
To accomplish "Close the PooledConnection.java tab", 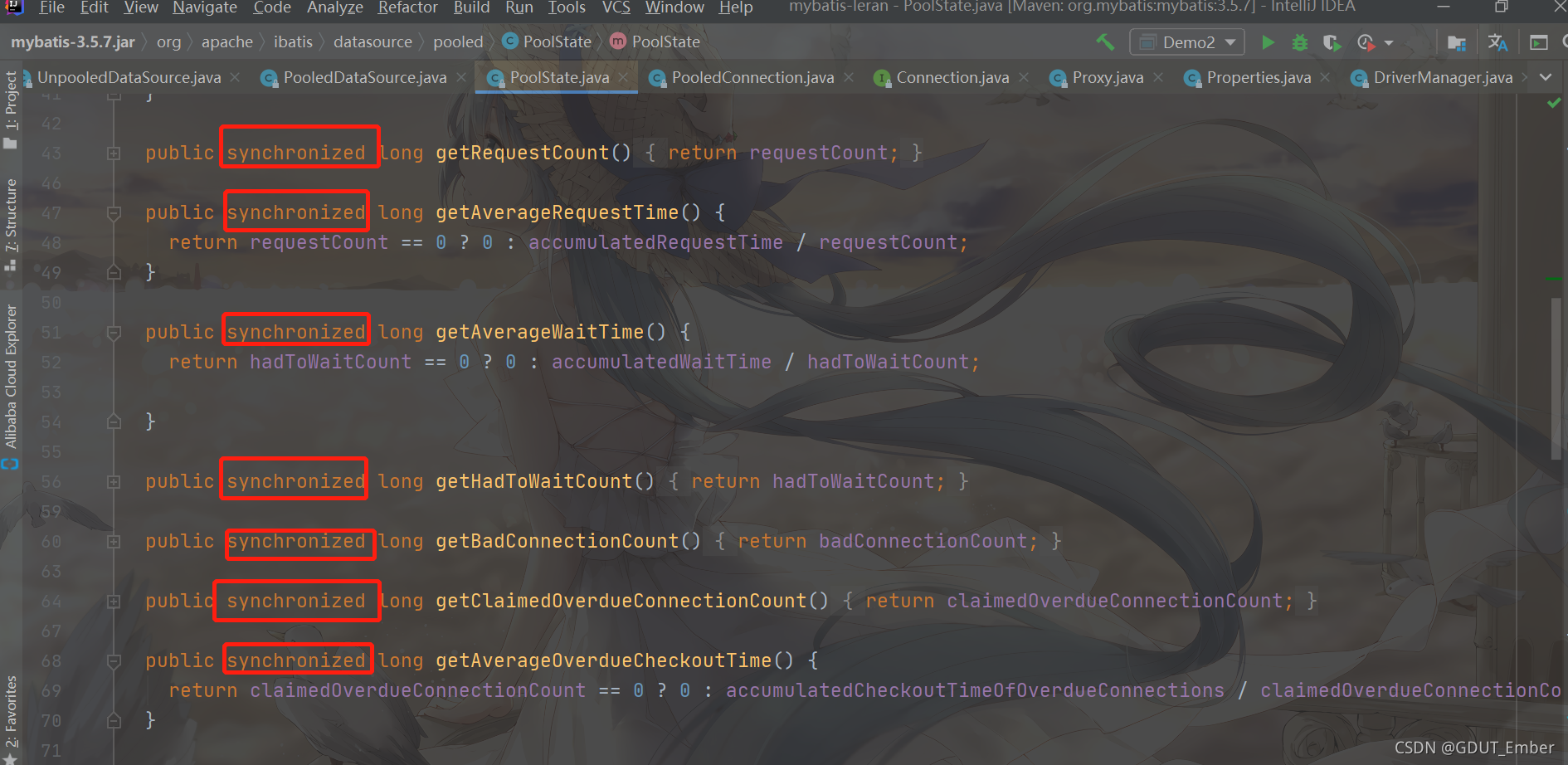I will pyautogui.click(x=849, y=77).
